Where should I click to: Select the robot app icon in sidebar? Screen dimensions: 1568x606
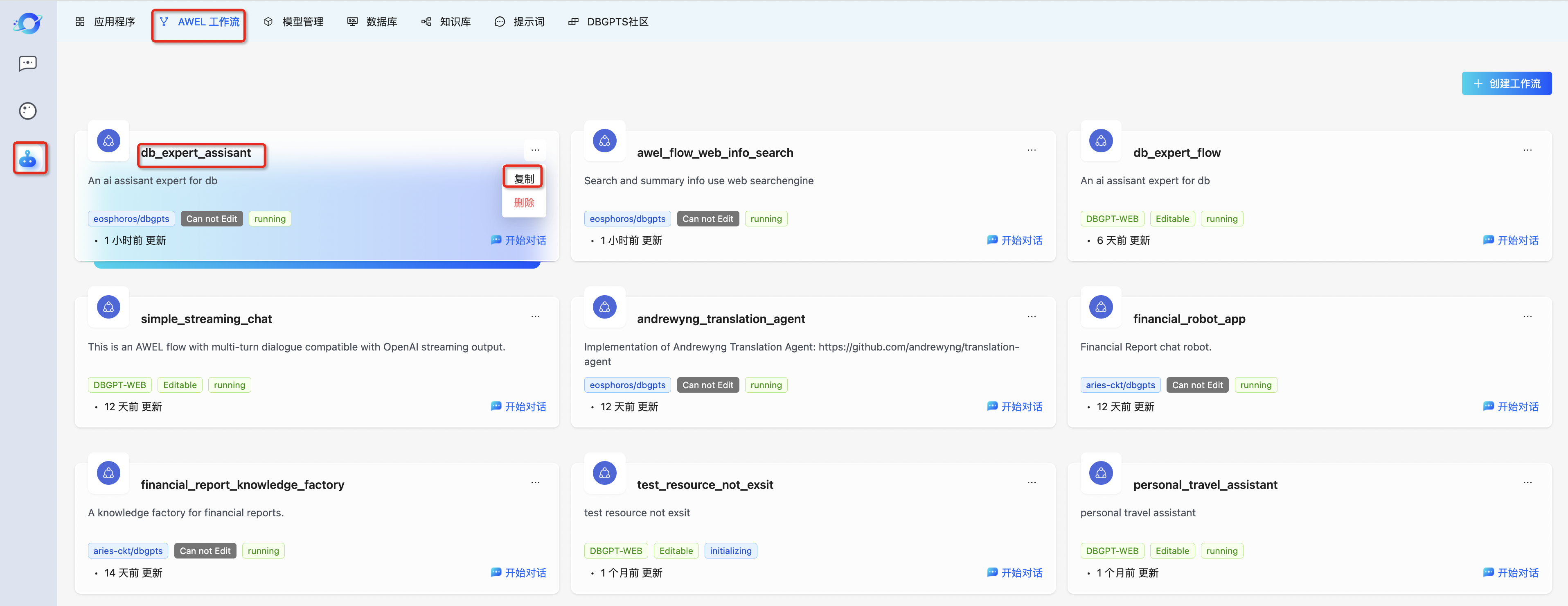click(x=28, y=159)
